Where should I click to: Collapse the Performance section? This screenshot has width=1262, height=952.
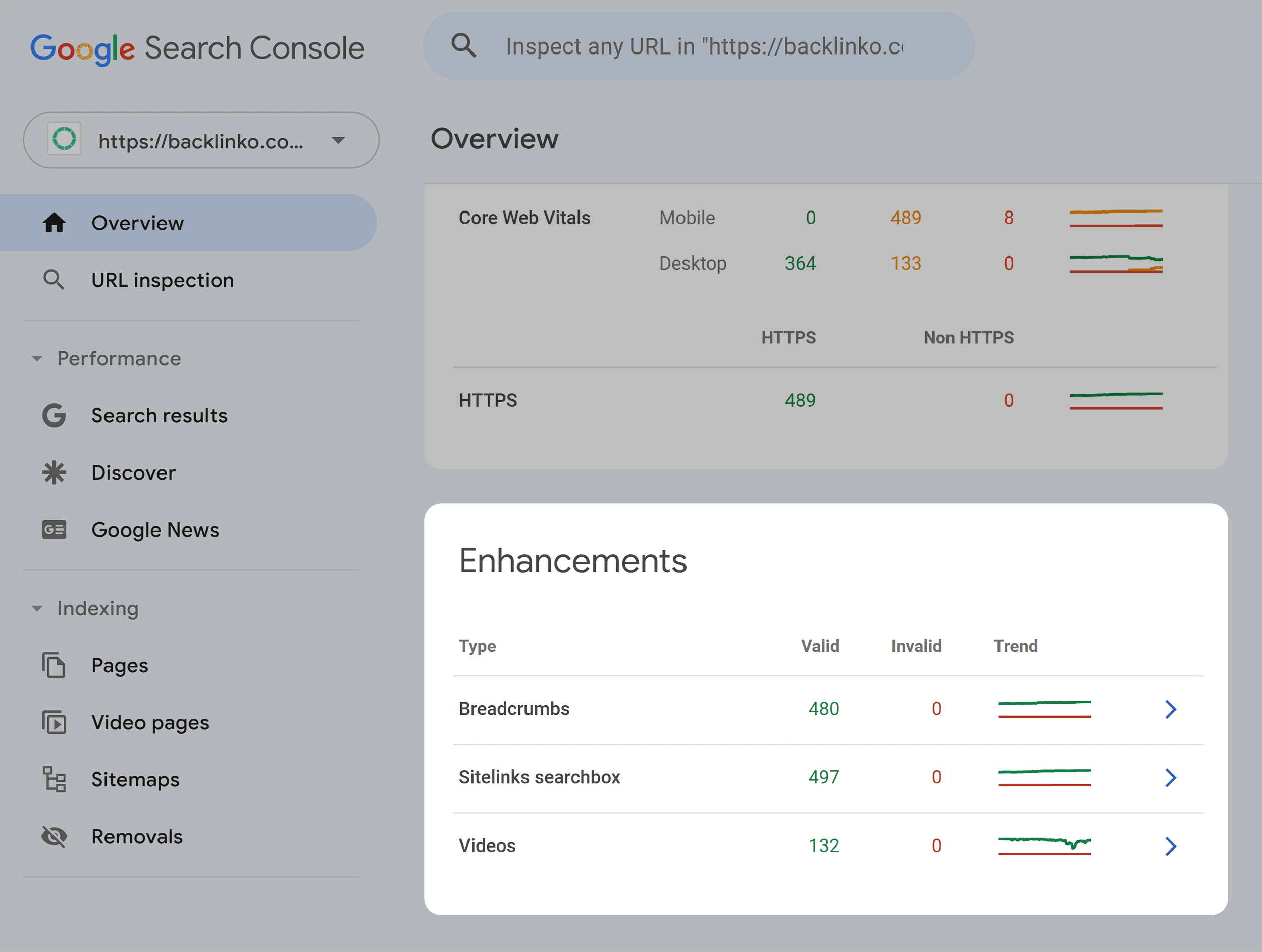tap(37, 358)
